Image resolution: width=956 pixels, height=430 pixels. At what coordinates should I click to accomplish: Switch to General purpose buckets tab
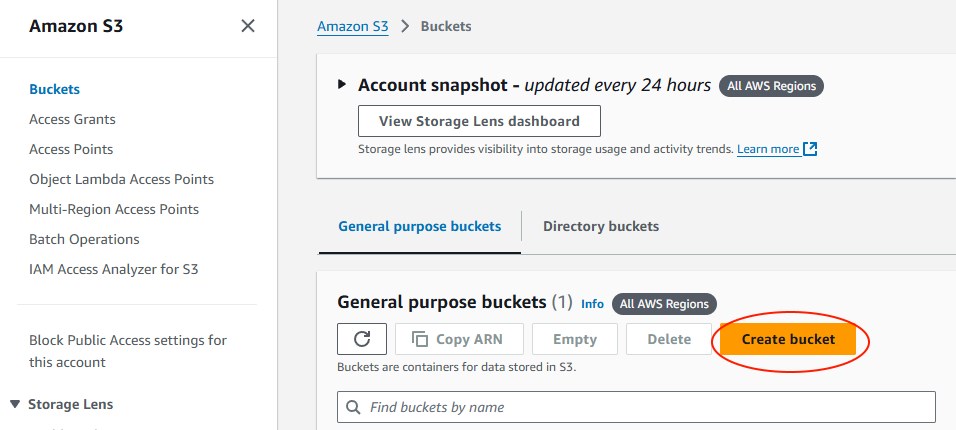419,226
